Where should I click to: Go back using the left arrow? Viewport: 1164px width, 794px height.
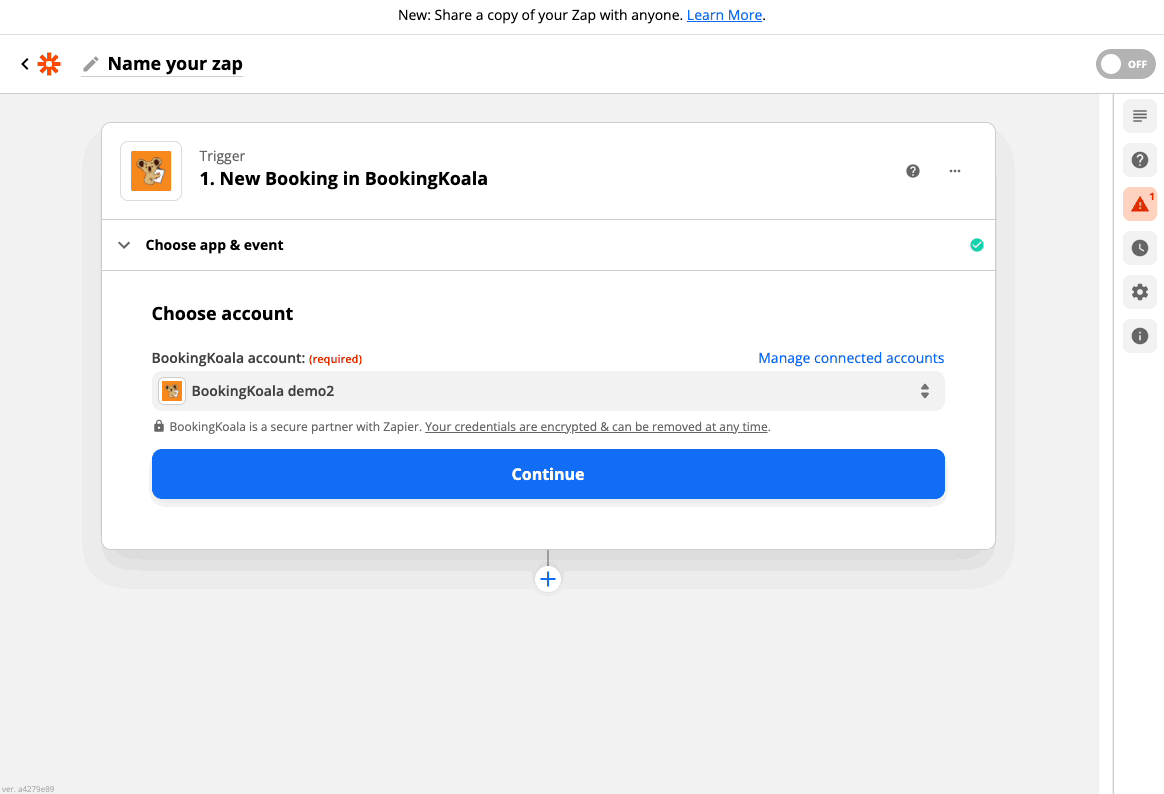pos(25,64)
